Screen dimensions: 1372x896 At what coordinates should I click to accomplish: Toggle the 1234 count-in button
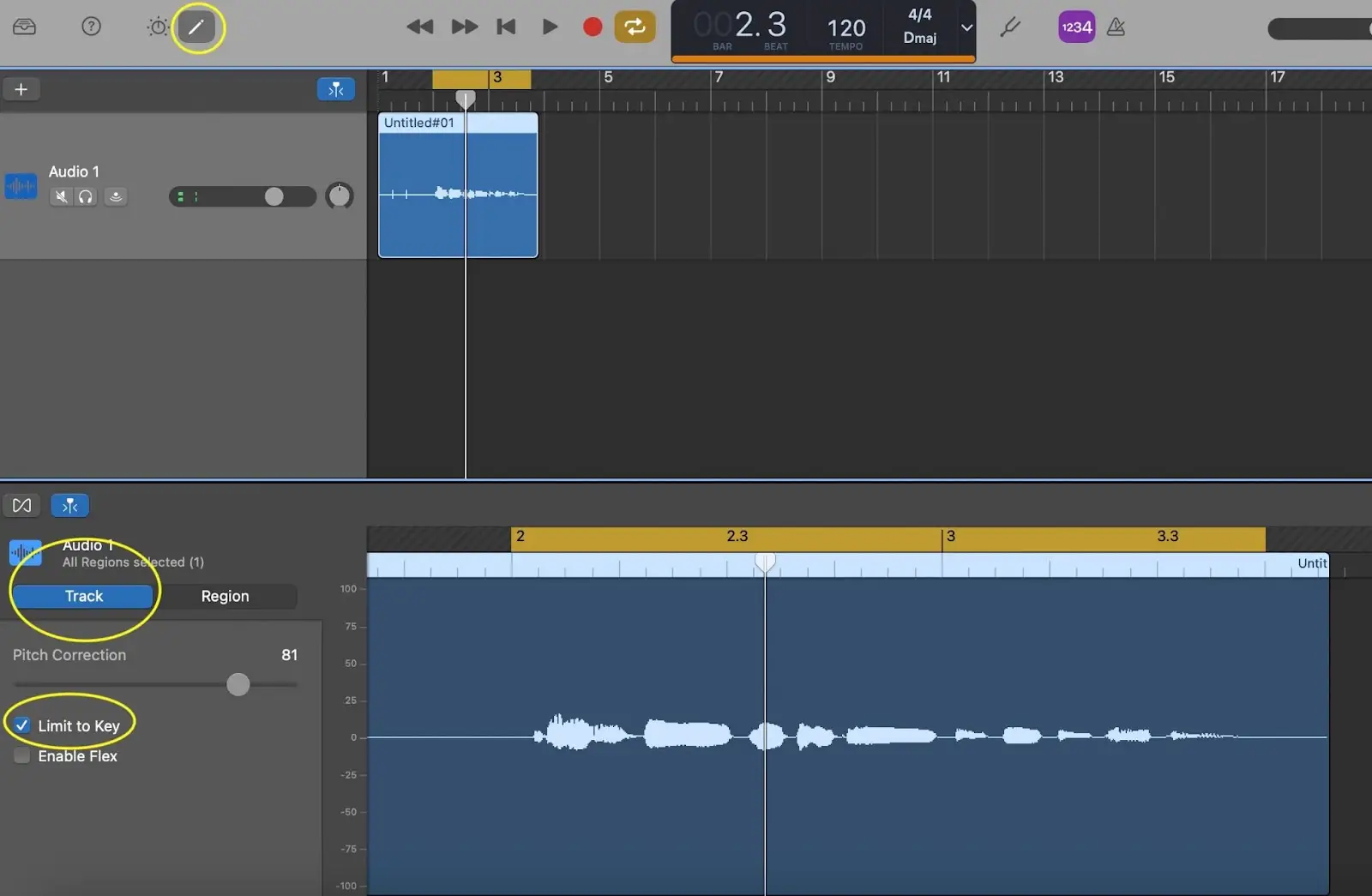(1076, 27)
